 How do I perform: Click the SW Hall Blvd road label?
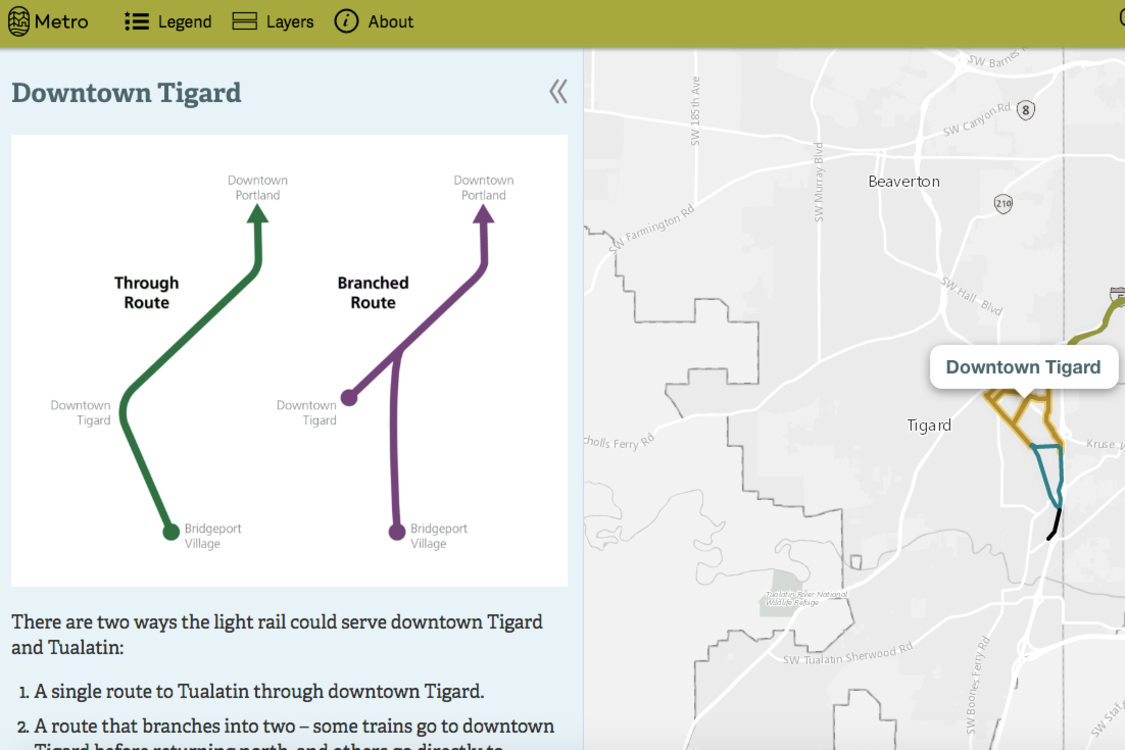tap(972, 296)
